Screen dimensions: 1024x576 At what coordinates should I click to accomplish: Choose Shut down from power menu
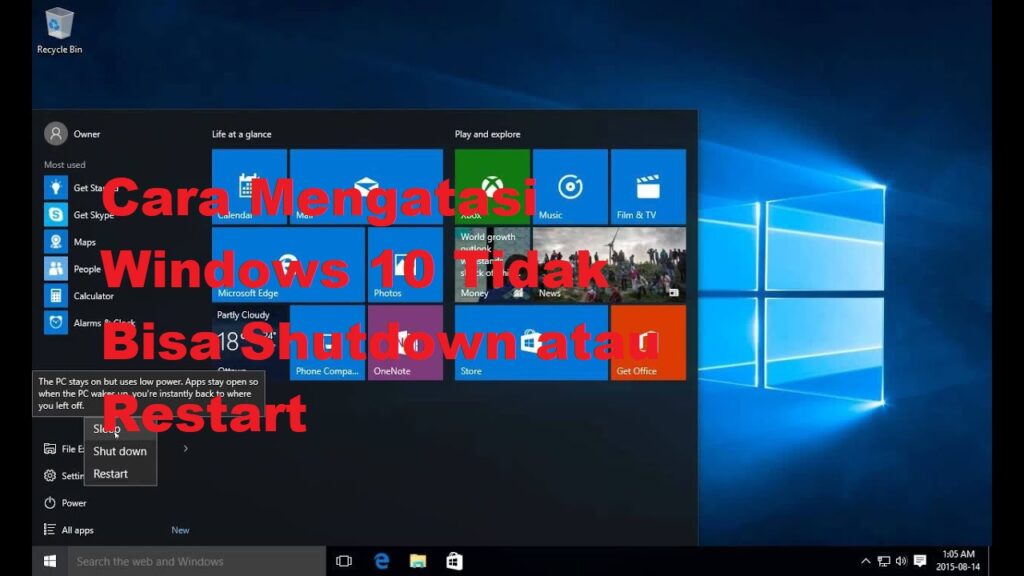pyautogui.click(x=120, y=451)
